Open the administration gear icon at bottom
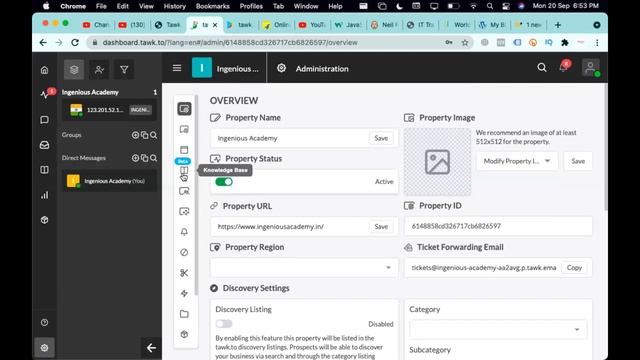The image size is (640, 360). [44, 348]
